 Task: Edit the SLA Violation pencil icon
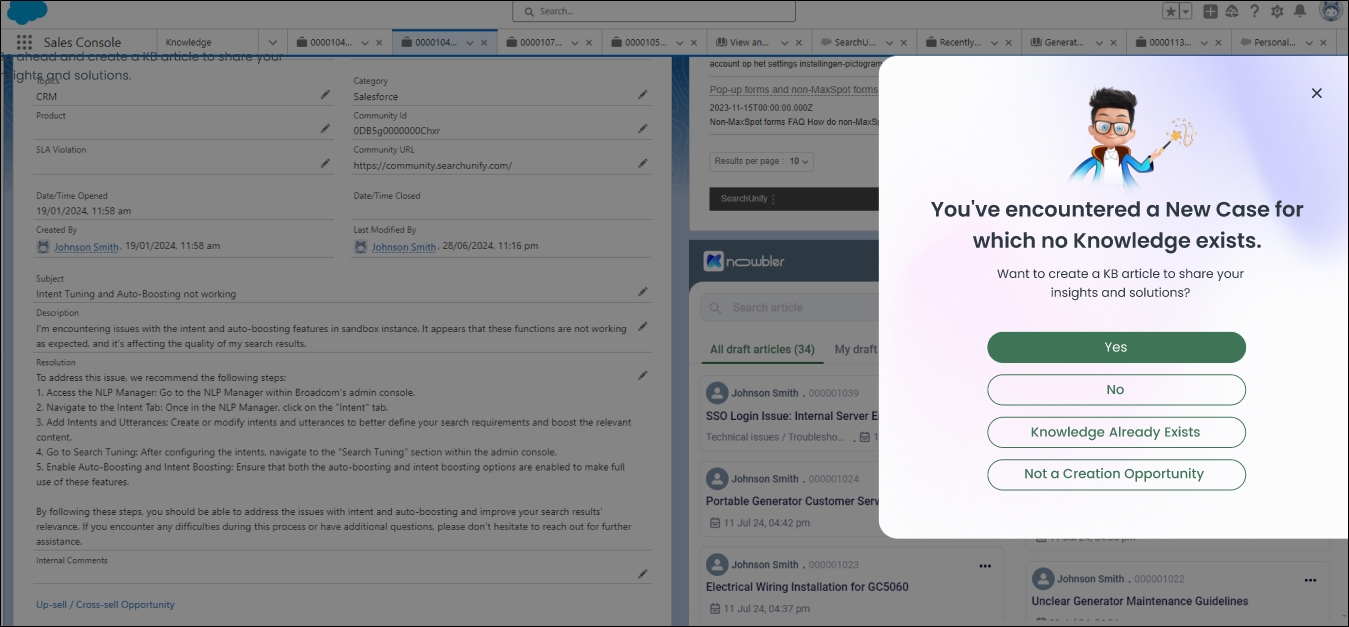tap(325, 163)
